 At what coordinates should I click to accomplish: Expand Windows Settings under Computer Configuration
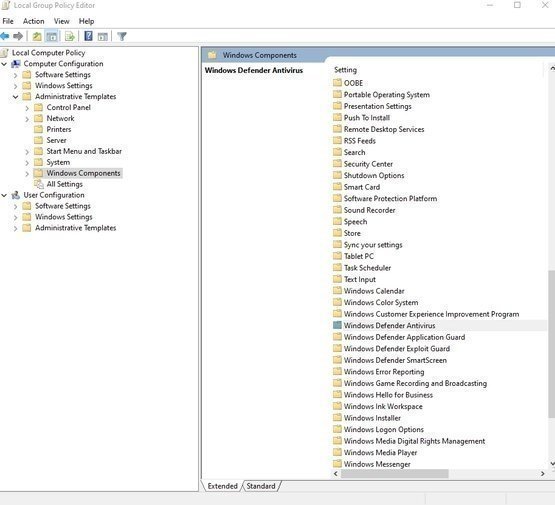point(15,86)
